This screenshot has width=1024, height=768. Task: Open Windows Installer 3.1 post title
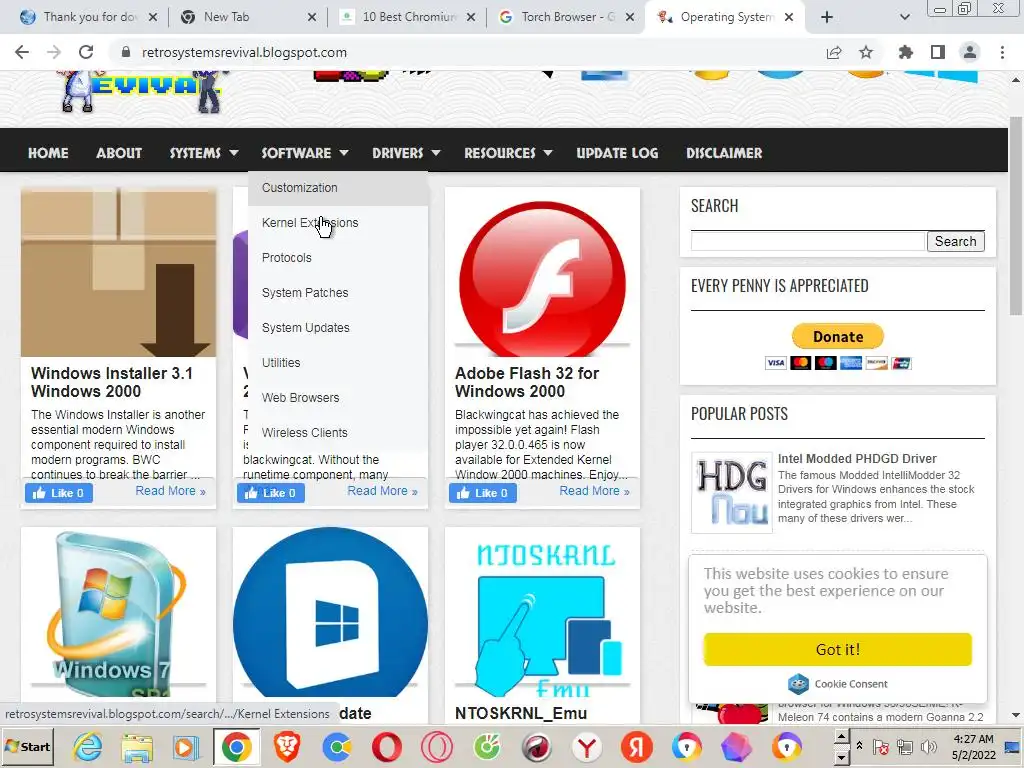tap(112, 382)
